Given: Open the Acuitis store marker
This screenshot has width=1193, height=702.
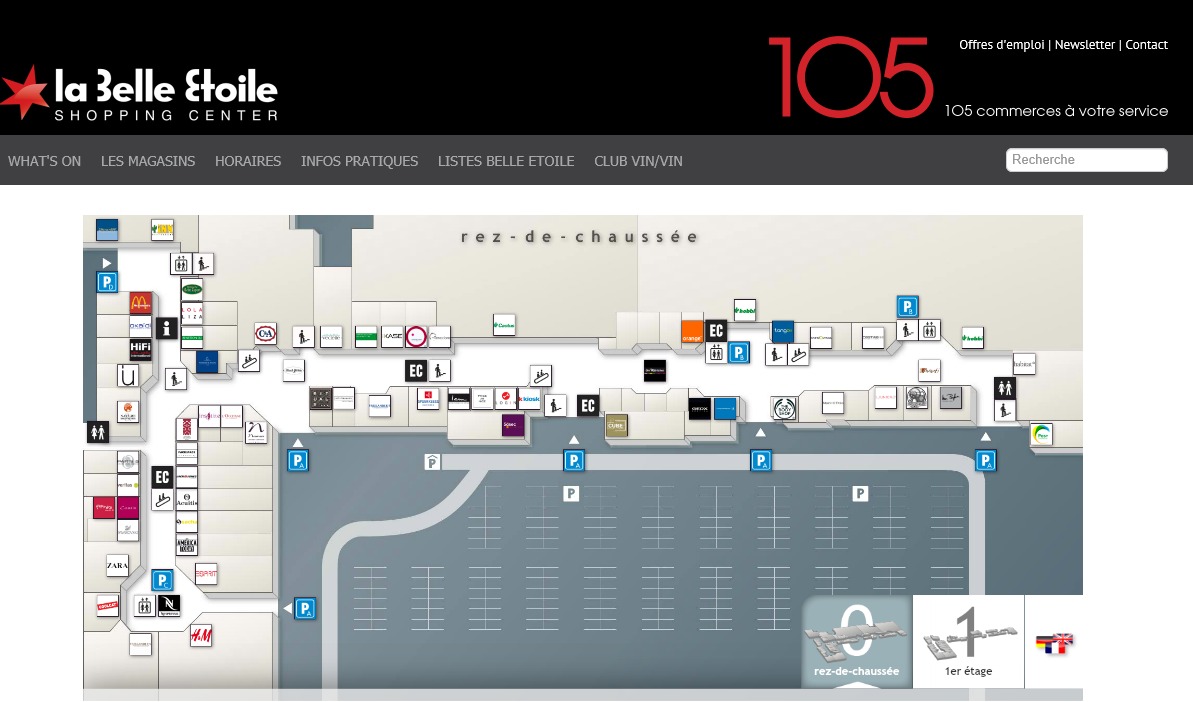Looking at the screenshot, I should [x=186, y=500].
